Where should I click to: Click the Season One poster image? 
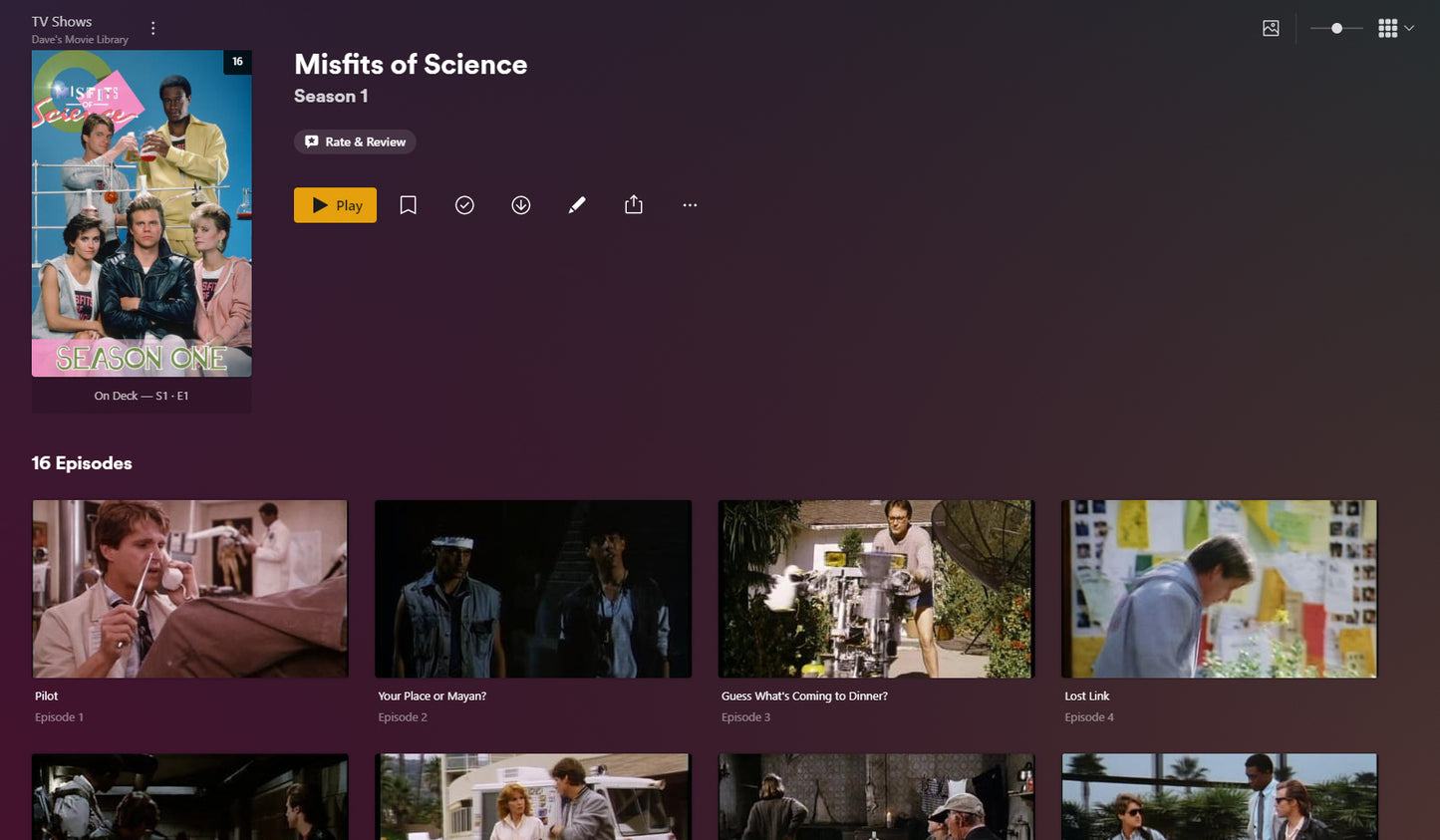pyautogui.click(x=142, y=213)
